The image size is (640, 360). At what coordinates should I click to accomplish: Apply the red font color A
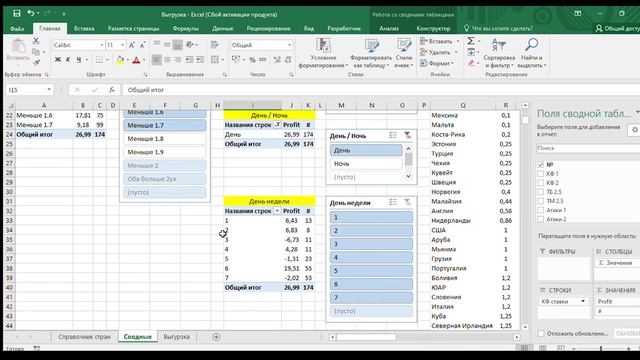[x=136, y=60]
